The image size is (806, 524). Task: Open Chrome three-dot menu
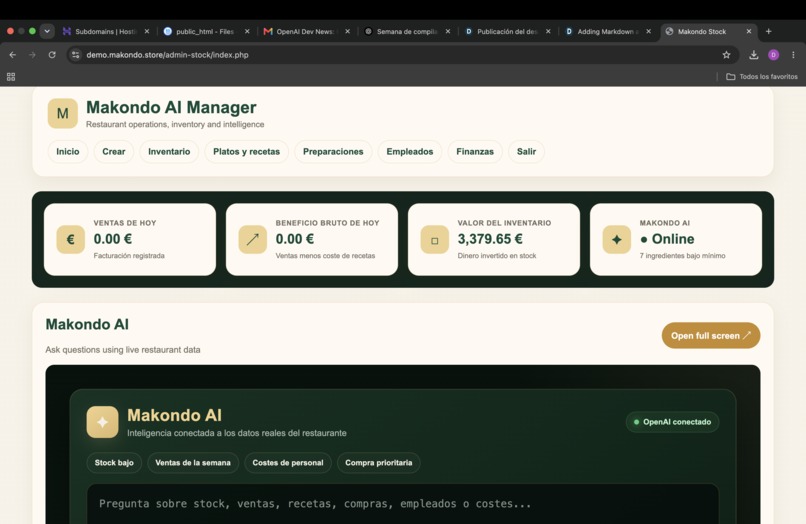click(x=793, y=55)
